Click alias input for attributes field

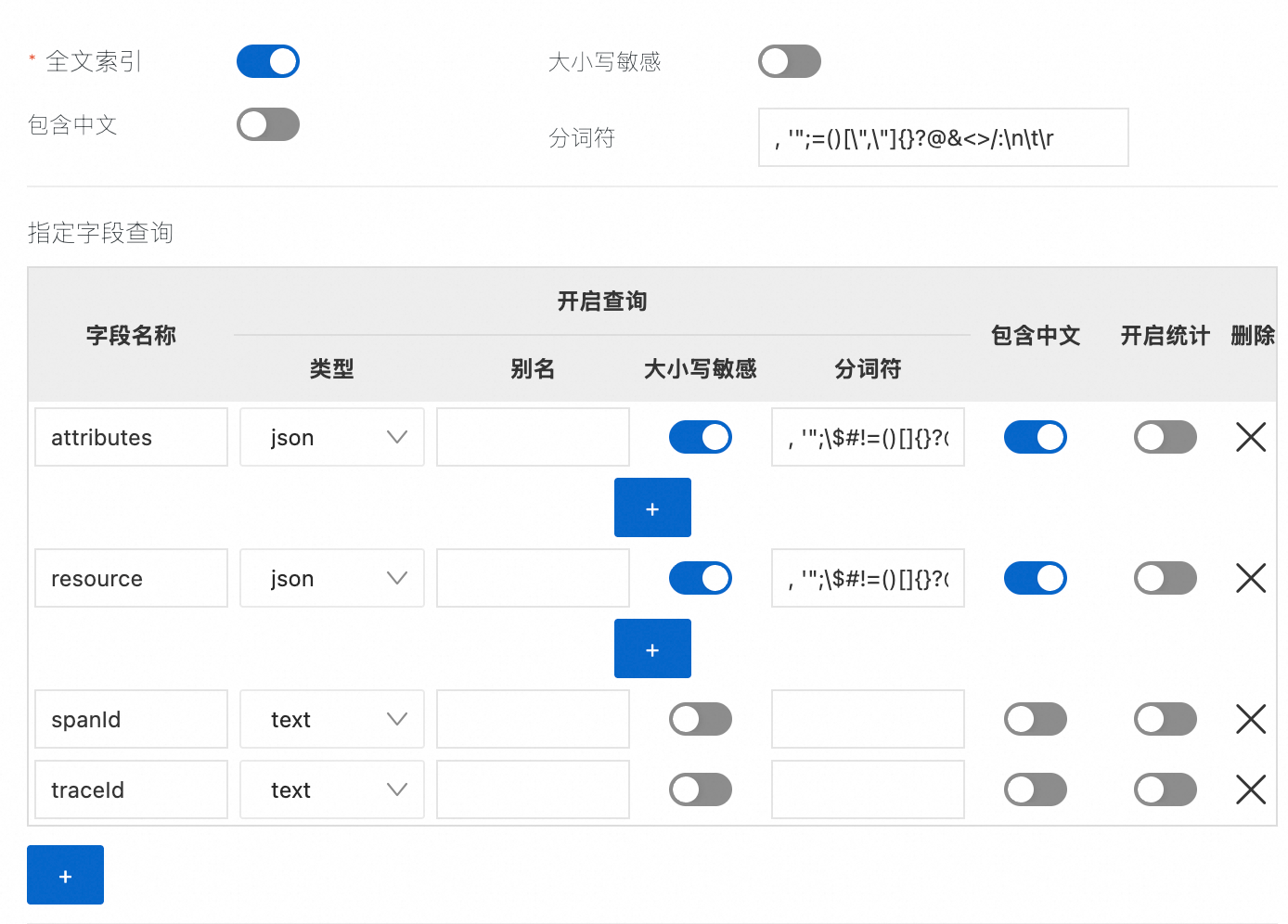tap(533, 437)
